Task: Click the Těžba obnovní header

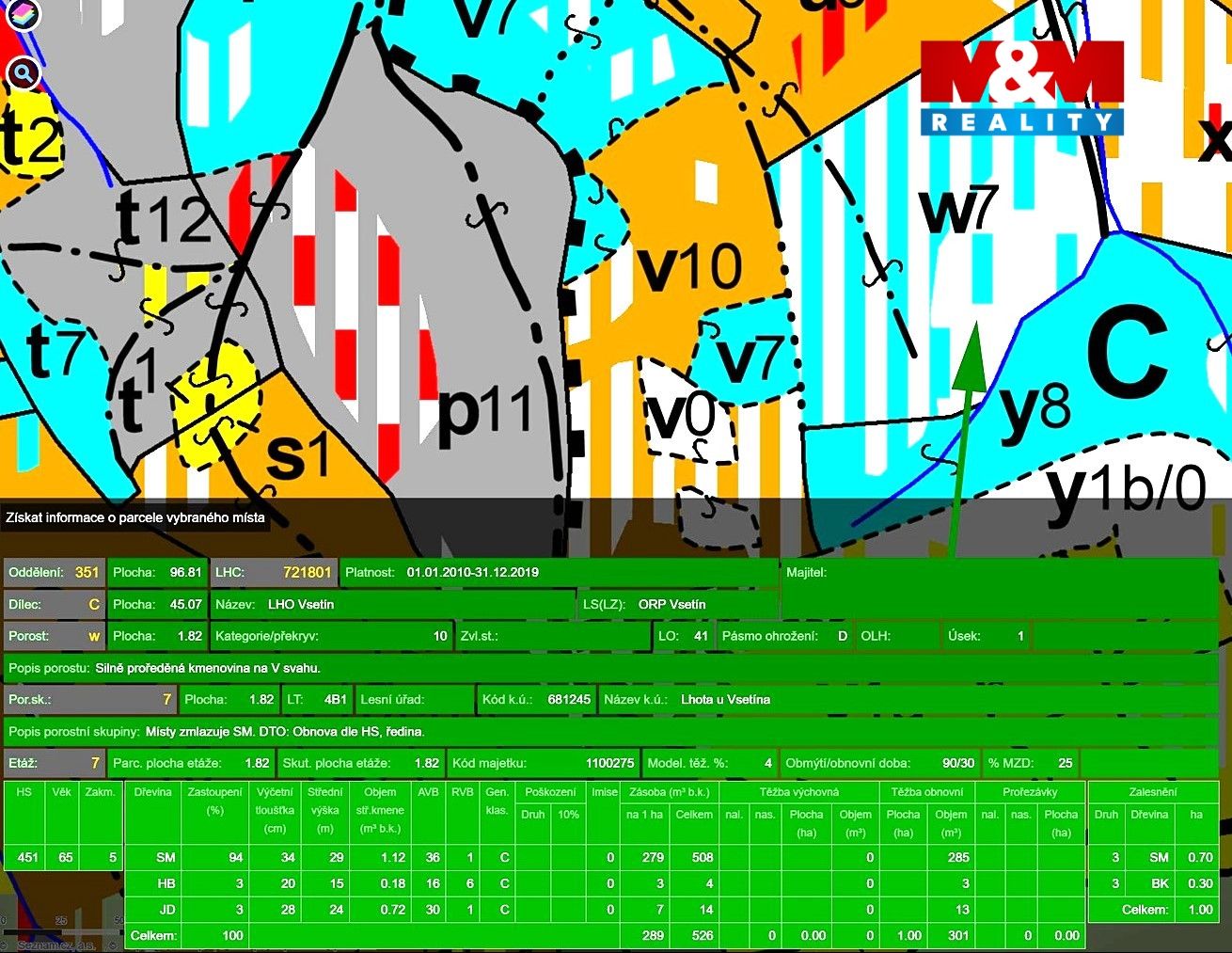Action: coord(926,792)
